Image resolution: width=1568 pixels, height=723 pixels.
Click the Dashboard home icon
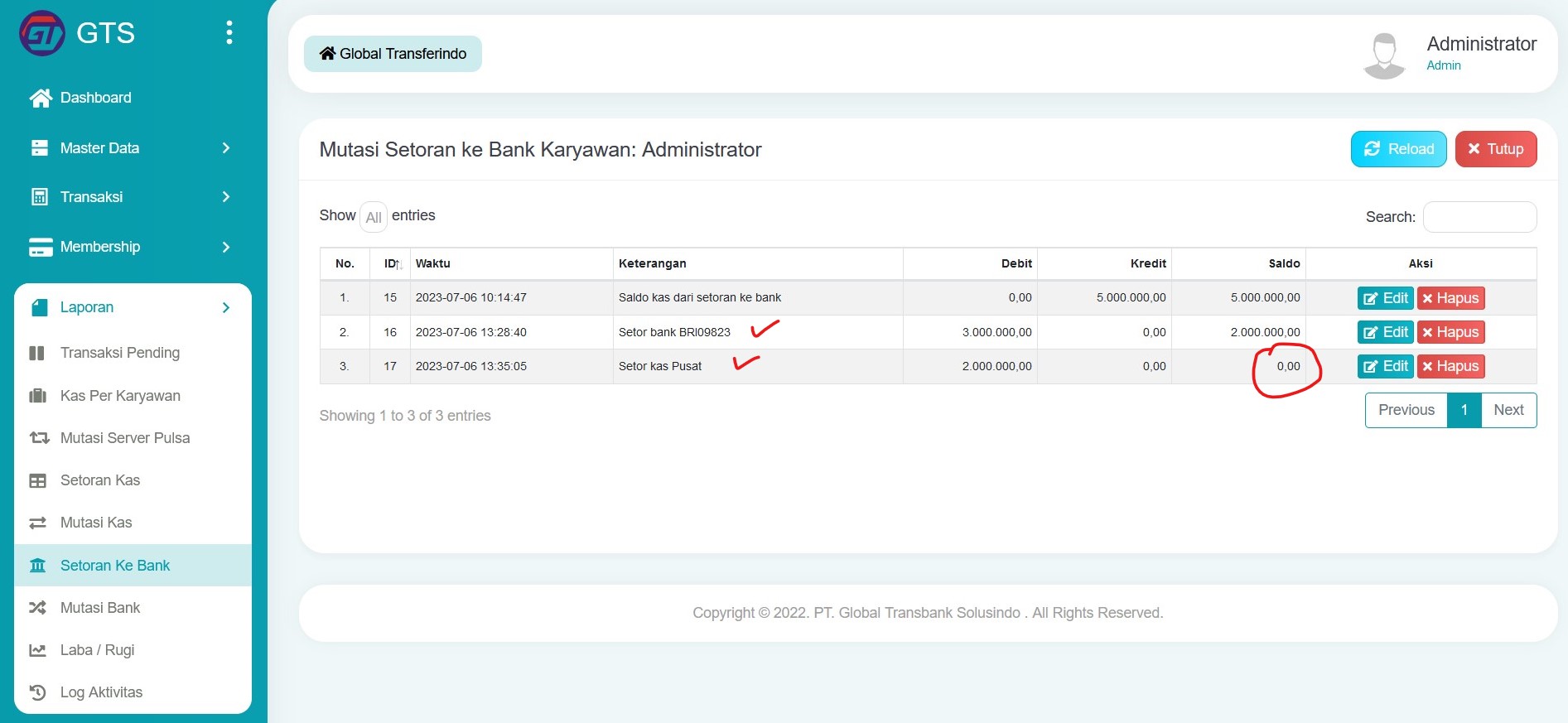pyautogui.click(x=40, y=98)
